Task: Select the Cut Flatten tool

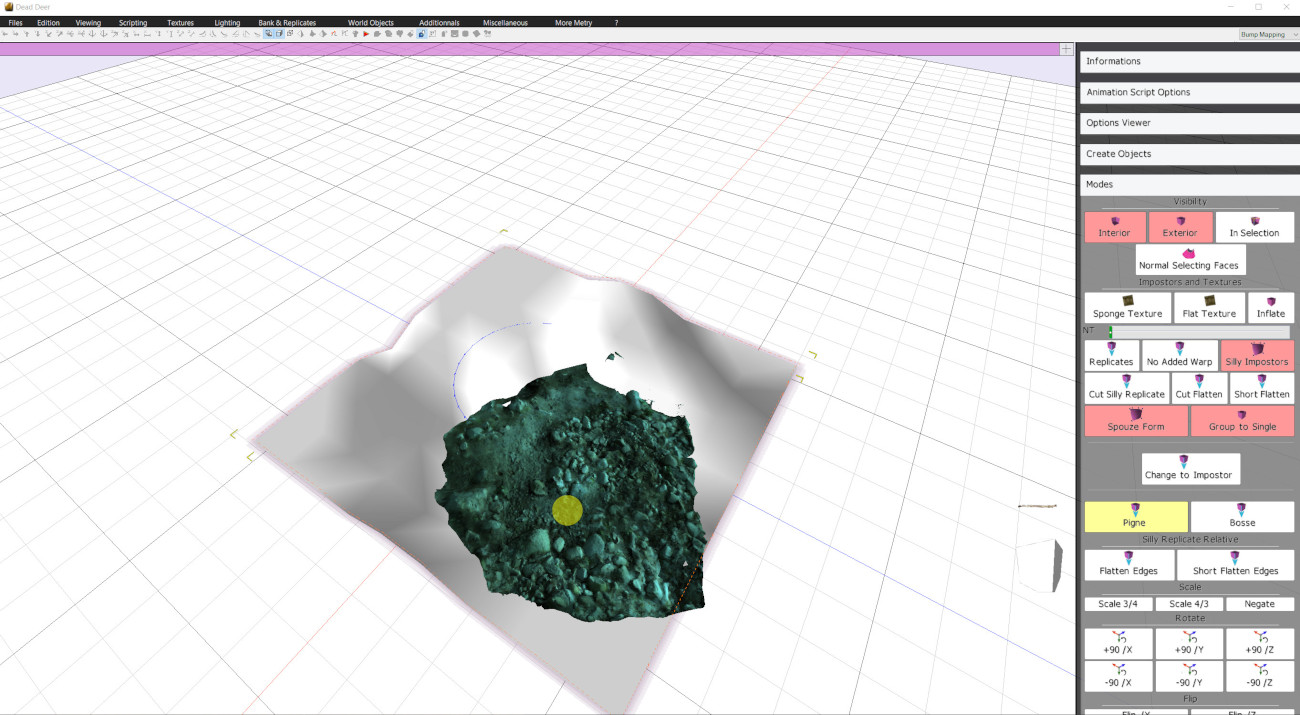Action: point(1199,388)
